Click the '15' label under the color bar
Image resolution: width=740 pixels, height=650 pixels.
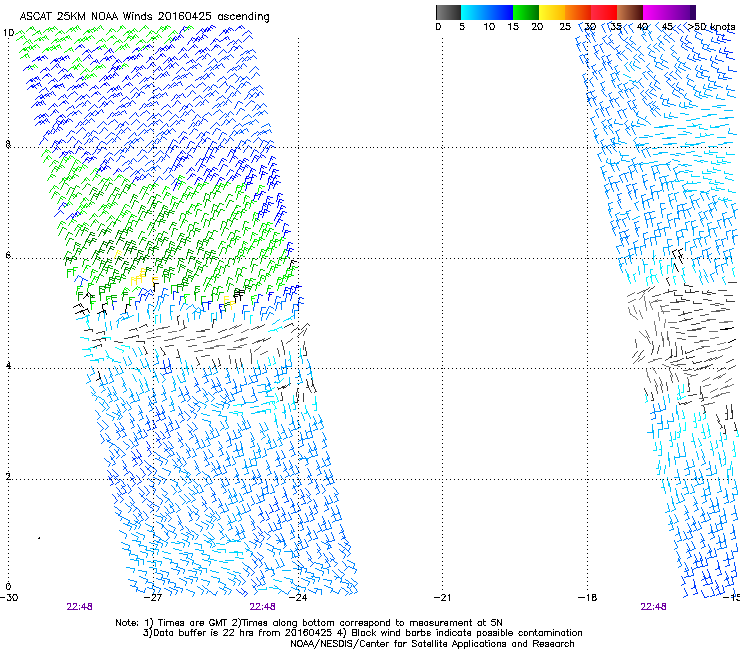(513, 26)
